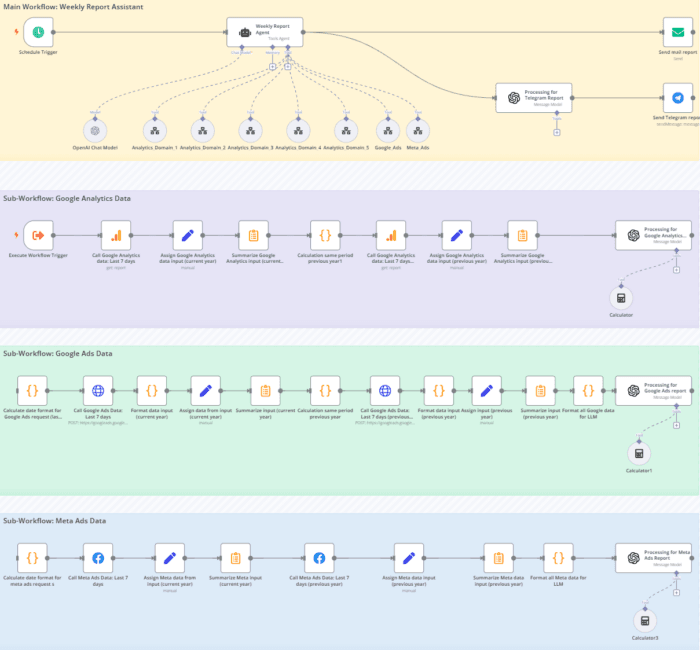
Task: Click 'Sub-Workflow: Google Analytics Data' title
Action: coord(67,198)
